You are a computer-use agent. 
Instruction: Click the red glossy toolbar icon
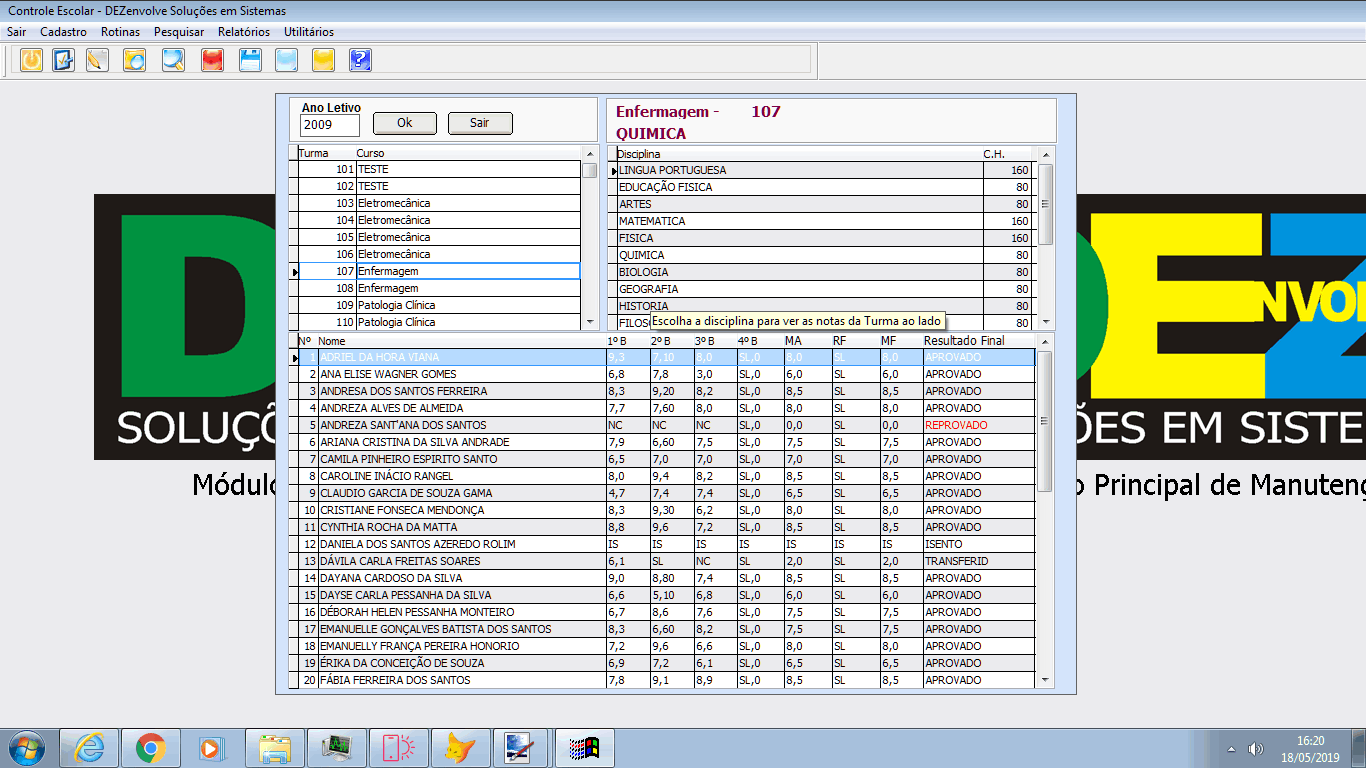pyautogui.click(x=211, y=60)
